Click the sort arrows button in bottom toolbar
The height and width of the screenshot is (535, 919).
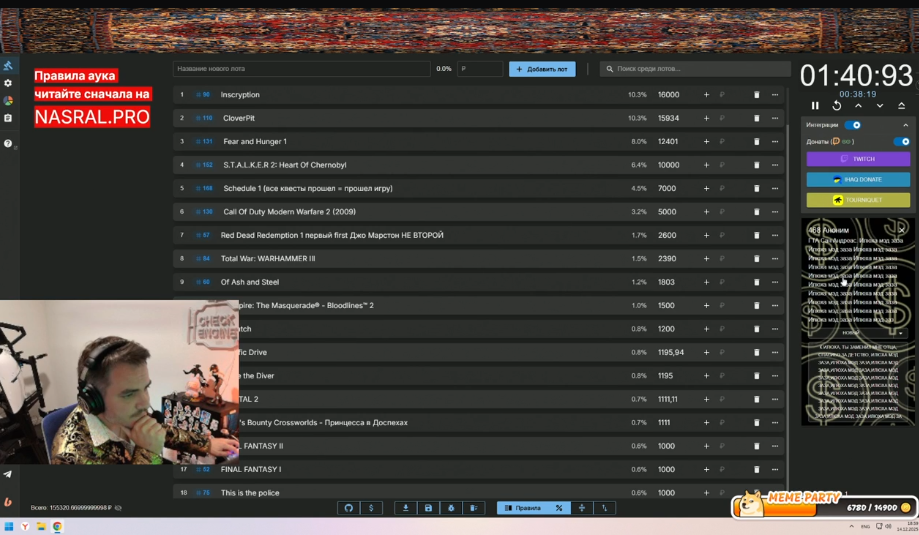pyautogui.click(x=604, y=508)
